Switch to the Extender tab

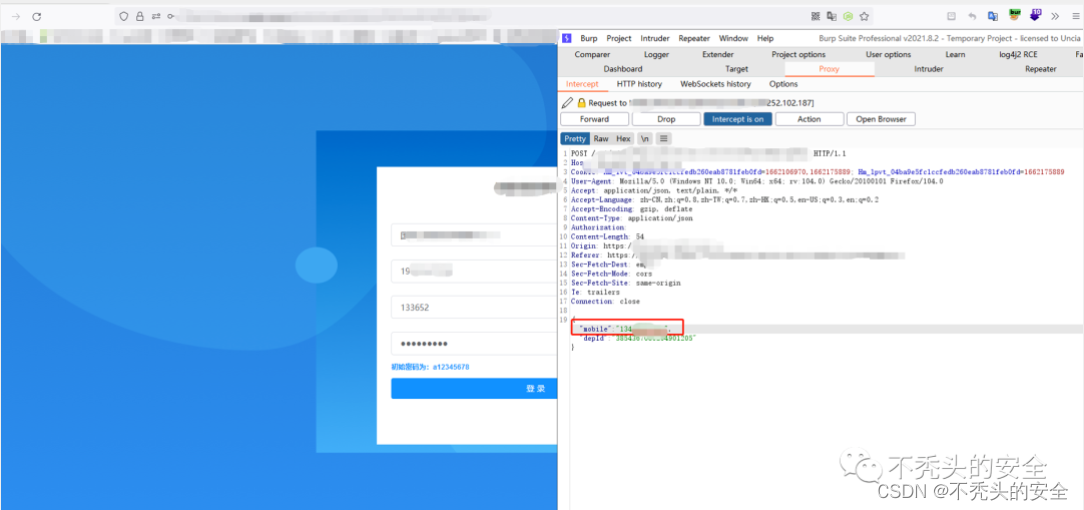click(718, 55)
